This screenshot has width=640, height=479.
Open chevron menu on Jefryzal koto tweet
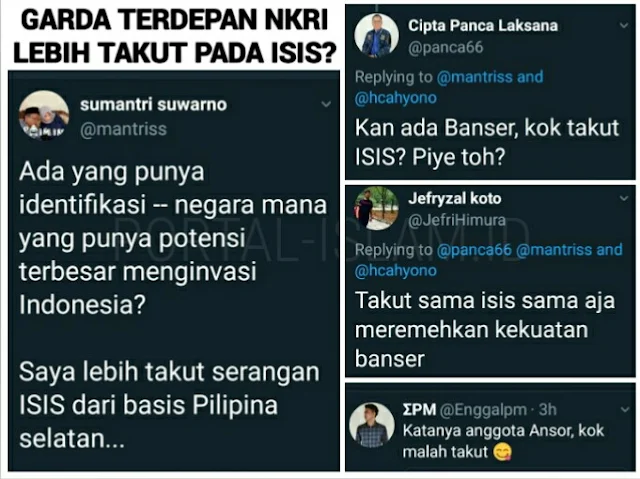pyautogui.click(x=624, y=199)
